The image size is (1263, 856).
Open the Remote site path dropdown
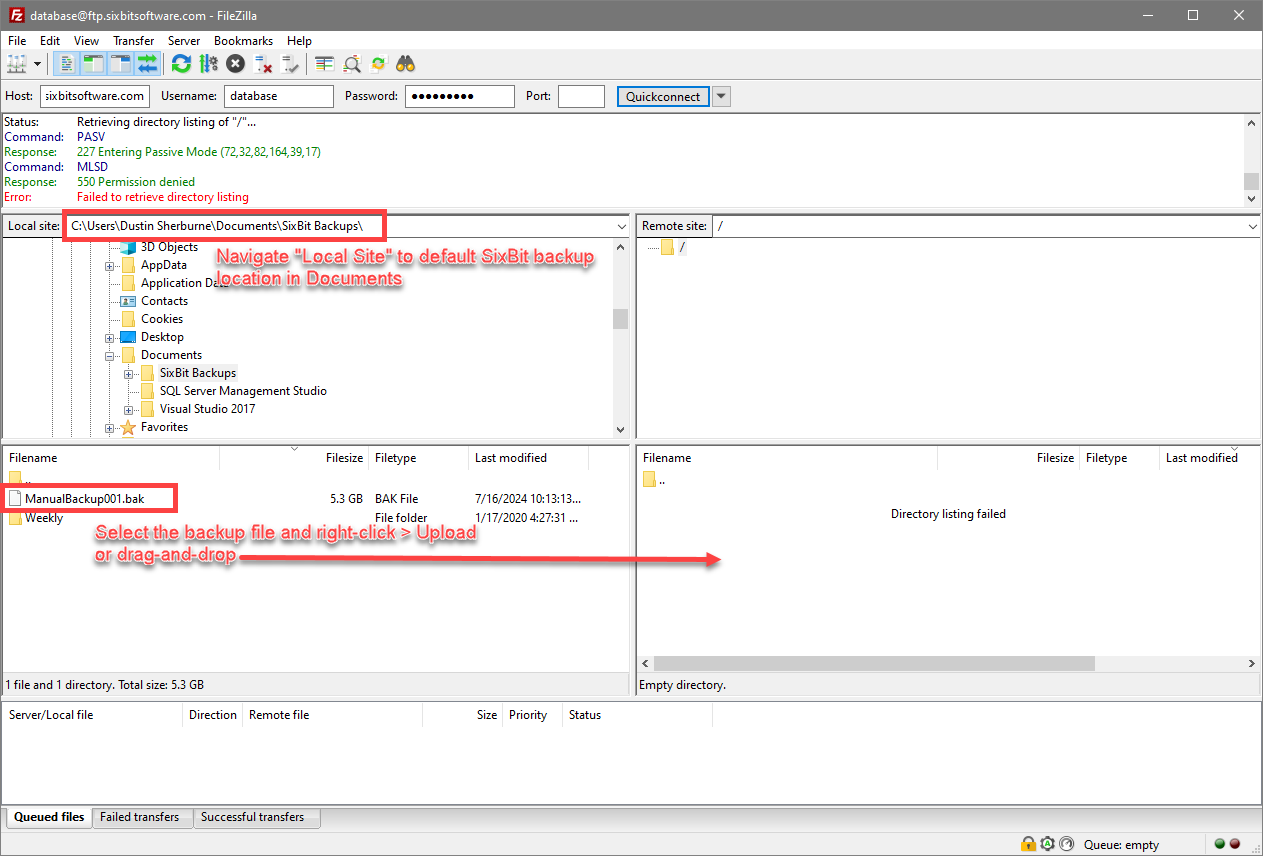1252,227
